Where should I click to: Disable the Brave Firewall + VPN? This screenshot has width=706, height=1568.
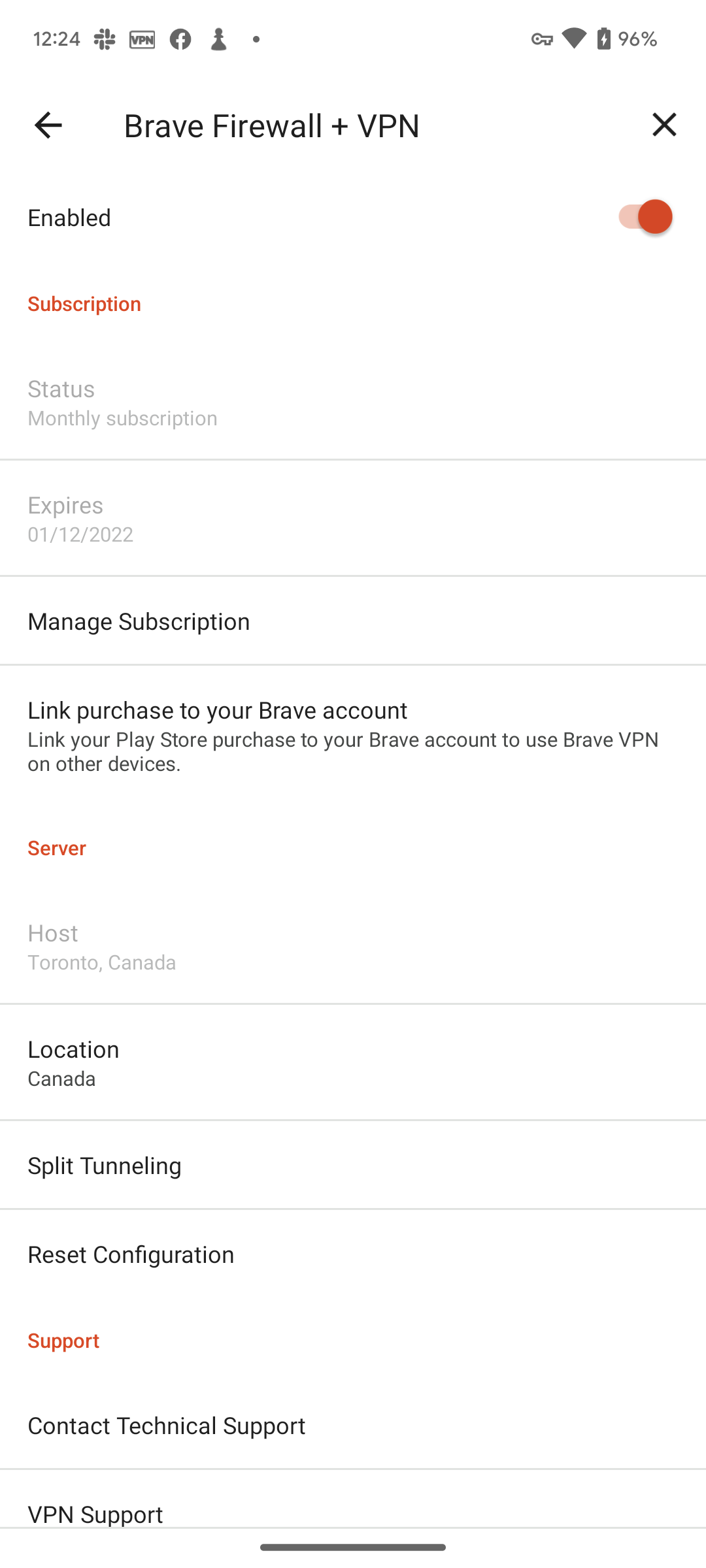pyautogui.click(x=645, y=216)
